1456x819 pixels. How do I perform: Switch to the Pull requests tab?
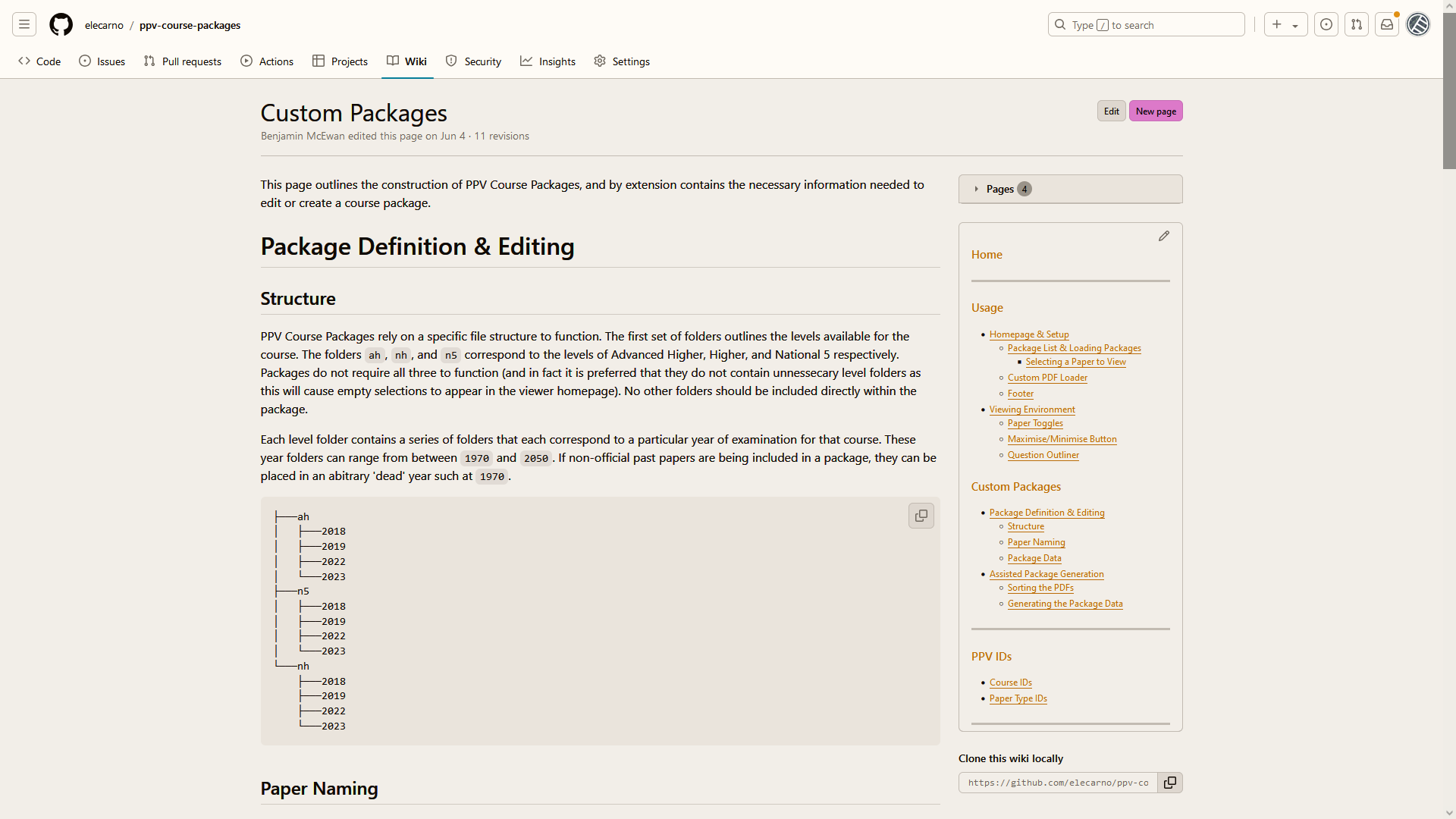[x=182, y=61]
